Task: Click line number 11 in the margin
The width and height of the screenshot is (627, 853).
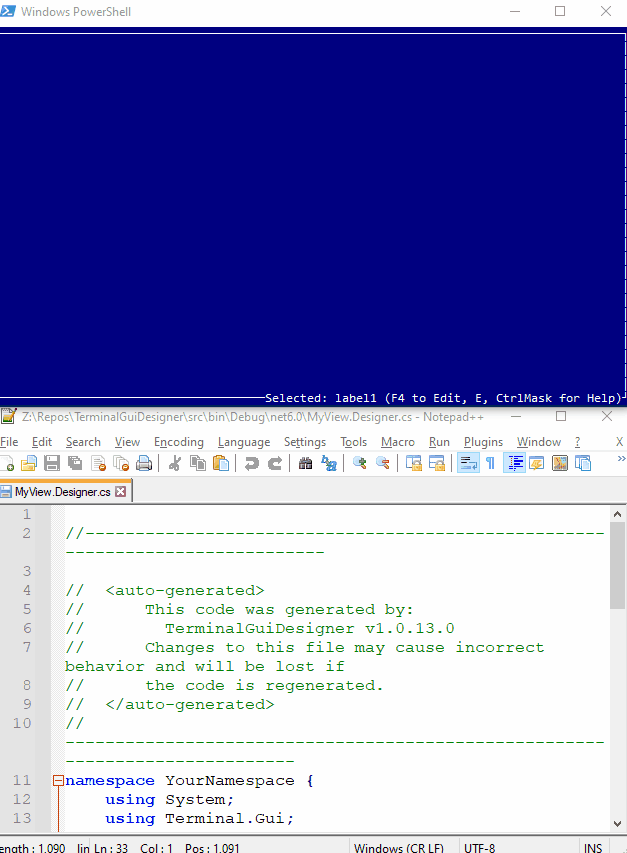Action: pos(22,781)
